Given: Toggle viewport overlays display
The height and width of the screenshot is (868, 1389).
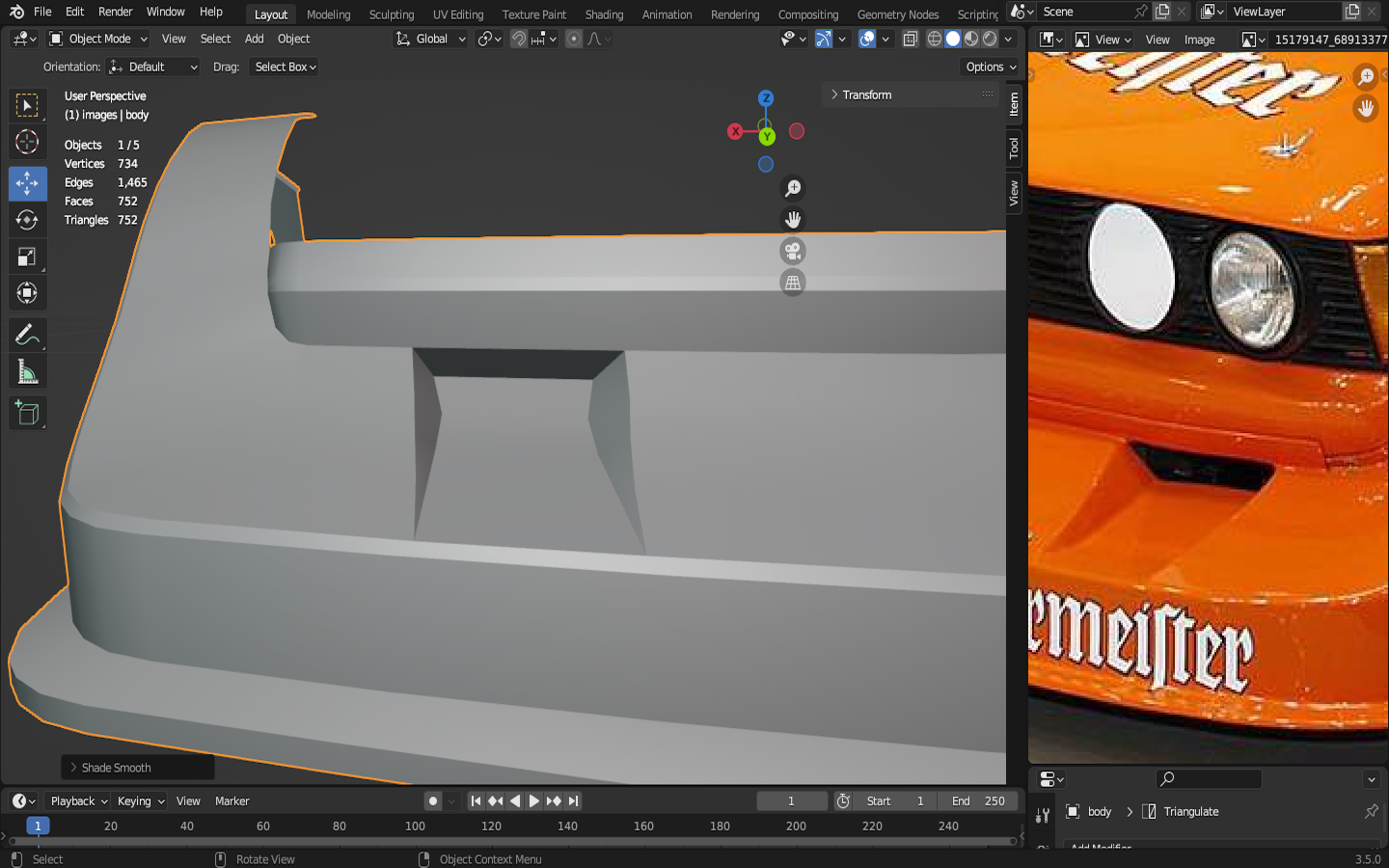Looking at the screenshot, I should pyautogui.click(x=867, y=39).
